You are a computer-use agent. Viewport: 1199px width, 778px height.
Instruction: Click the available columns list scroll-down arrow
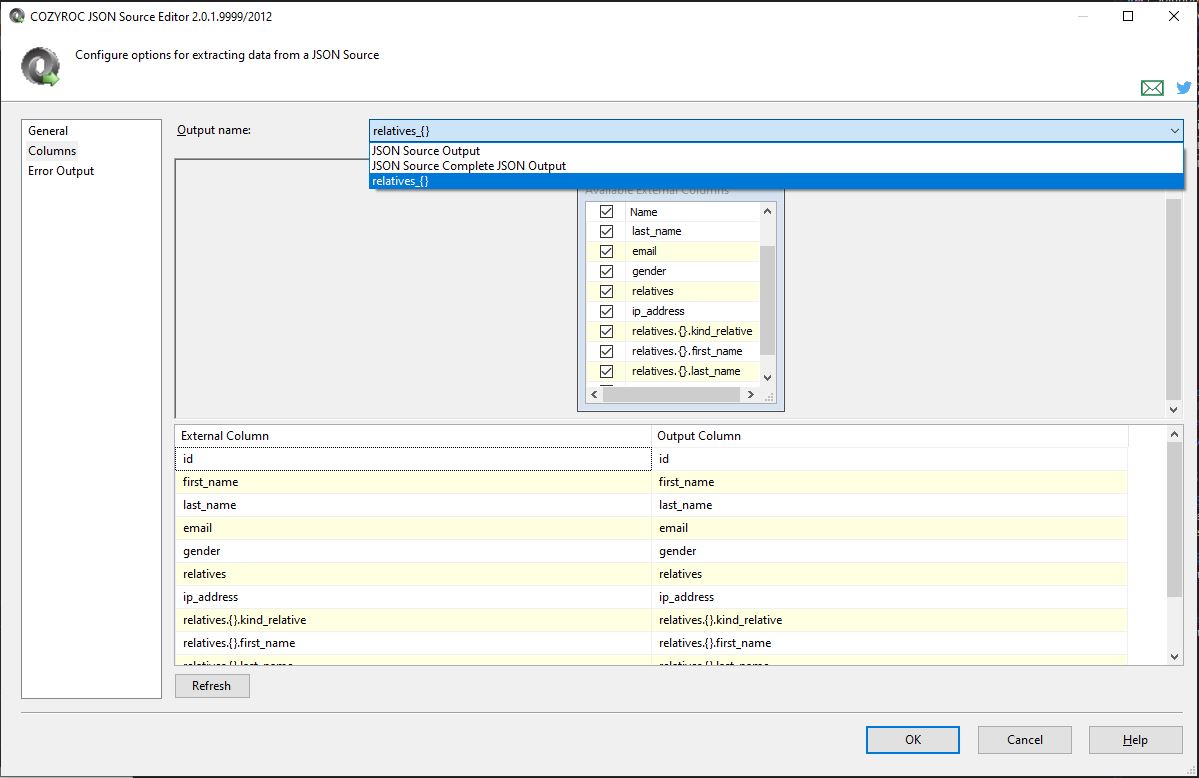click(x=768, y=377)
